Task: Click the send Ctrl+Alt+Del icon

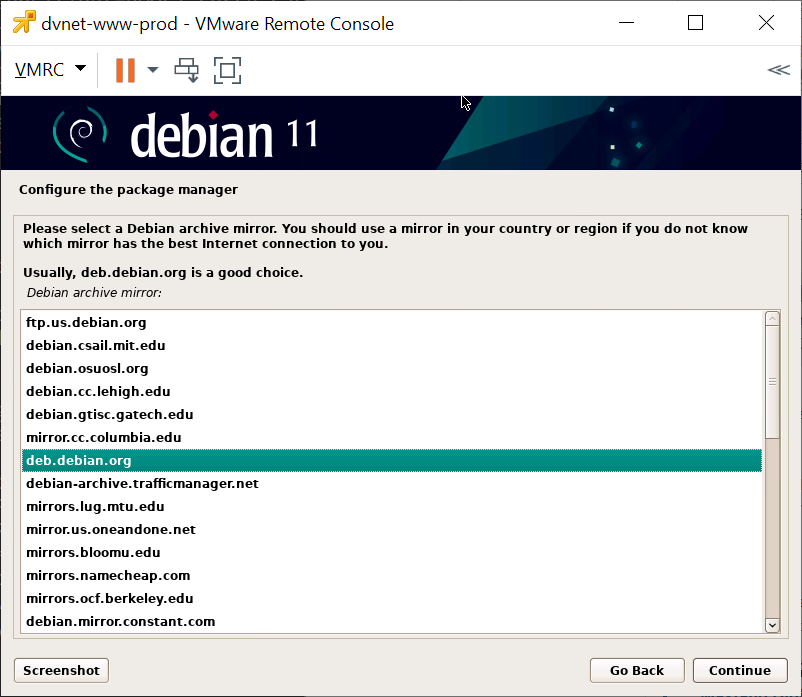Action: pos(187,70)
